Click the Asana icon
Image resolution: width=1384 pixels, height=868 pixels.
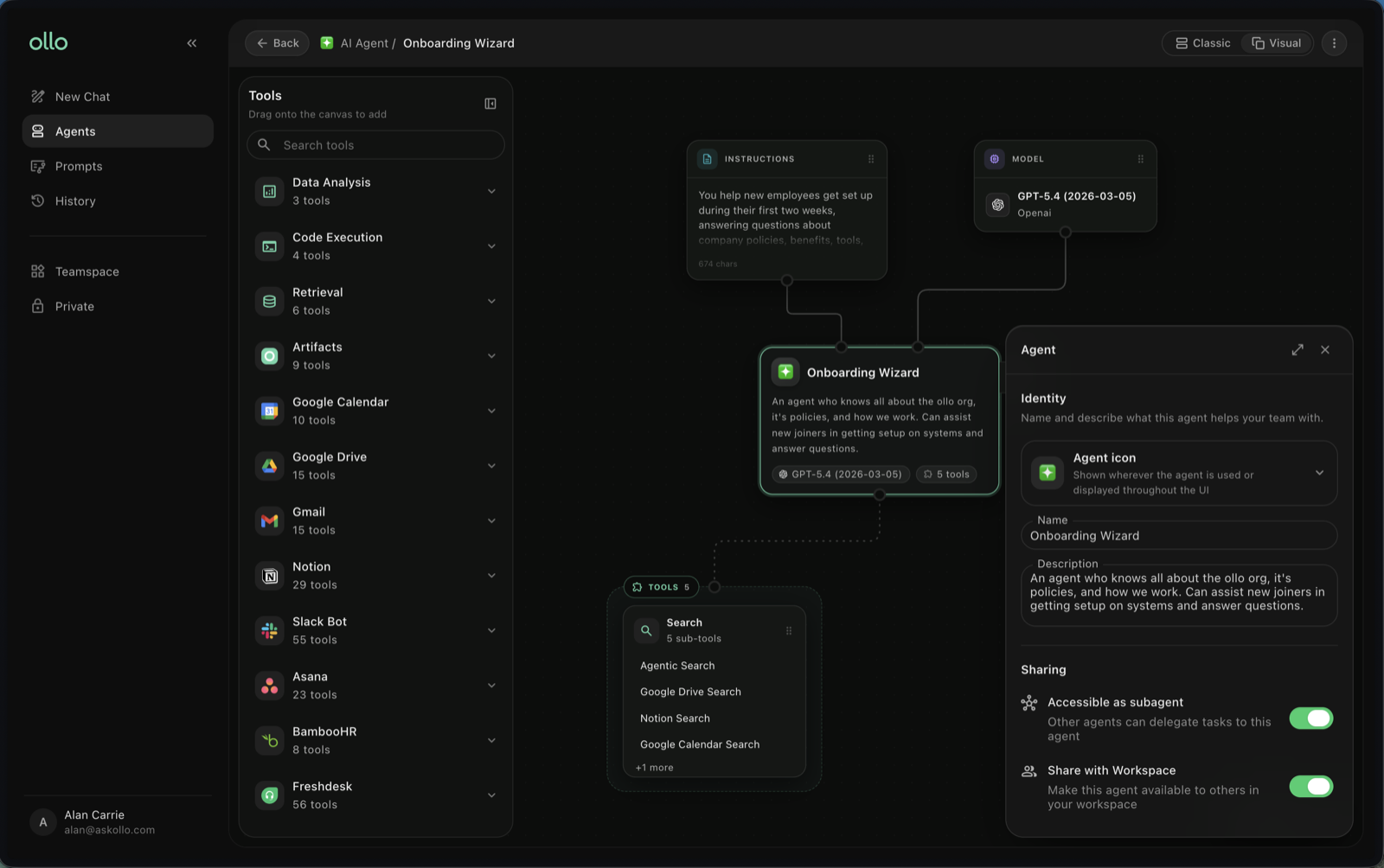click(270, 686)
